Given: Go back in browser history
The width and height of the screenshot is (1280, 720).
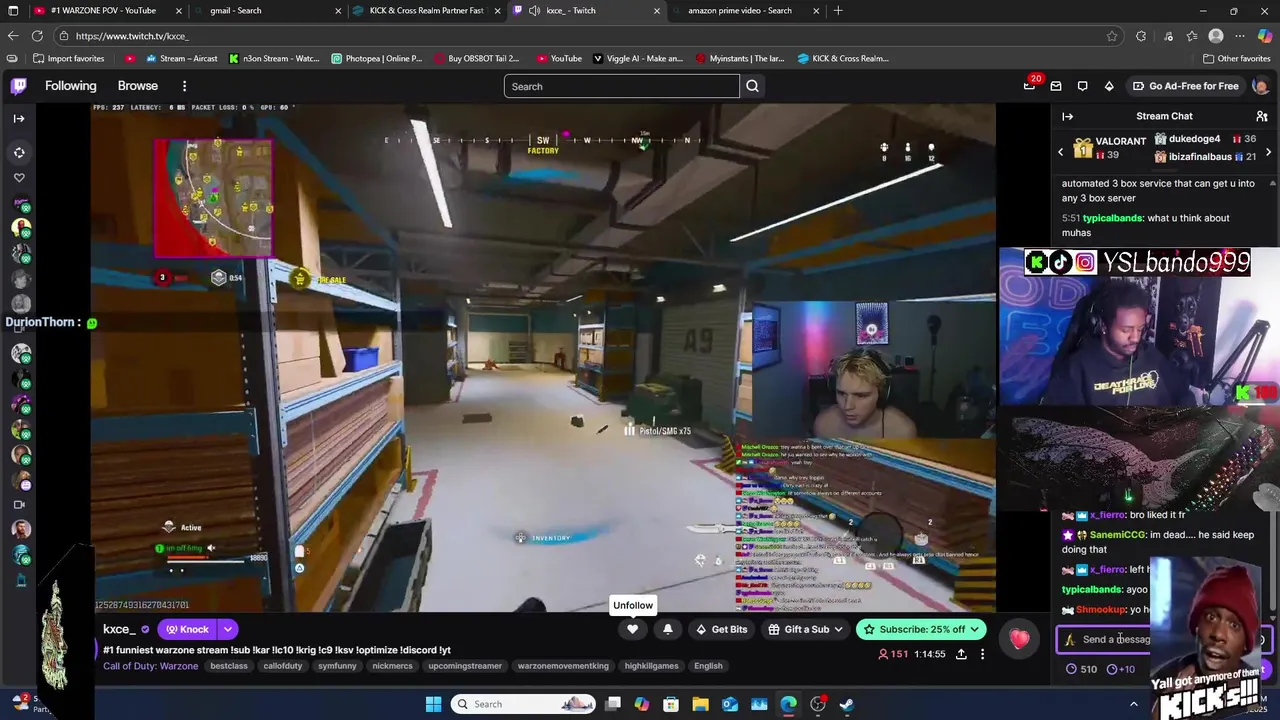Looking at the screenshot, I should 13,36.
